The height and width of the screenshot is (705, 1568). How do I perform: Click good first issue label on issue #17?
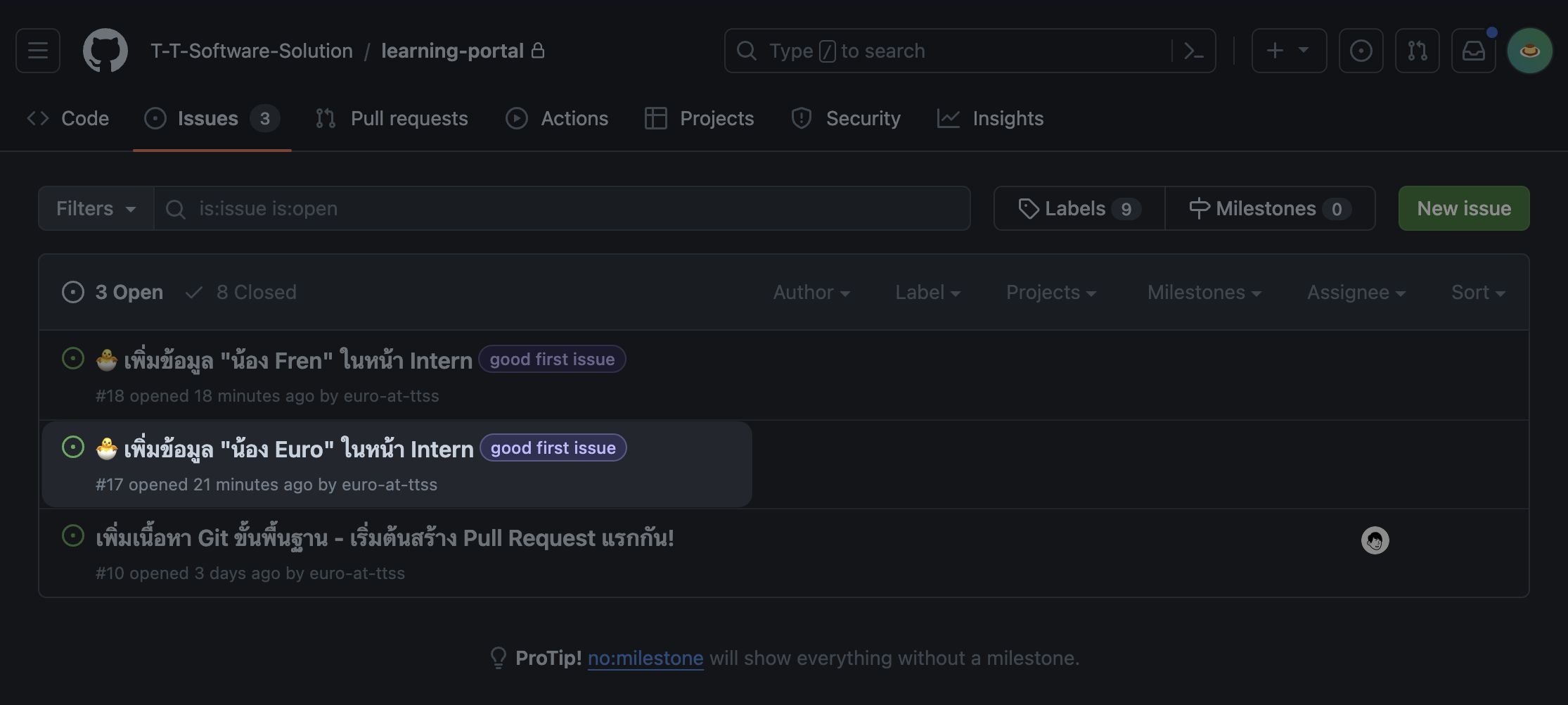coord(553,448)
